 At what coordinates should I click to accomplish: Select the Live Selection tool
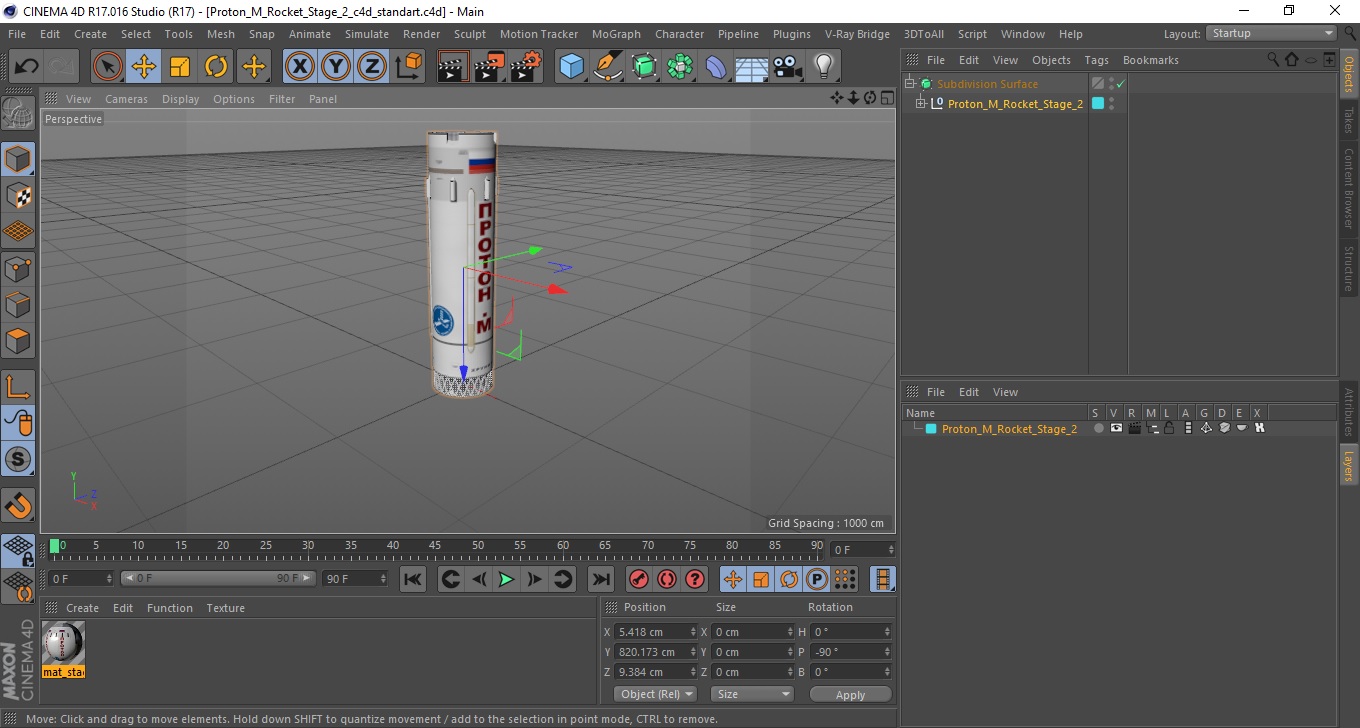(108, 67)
